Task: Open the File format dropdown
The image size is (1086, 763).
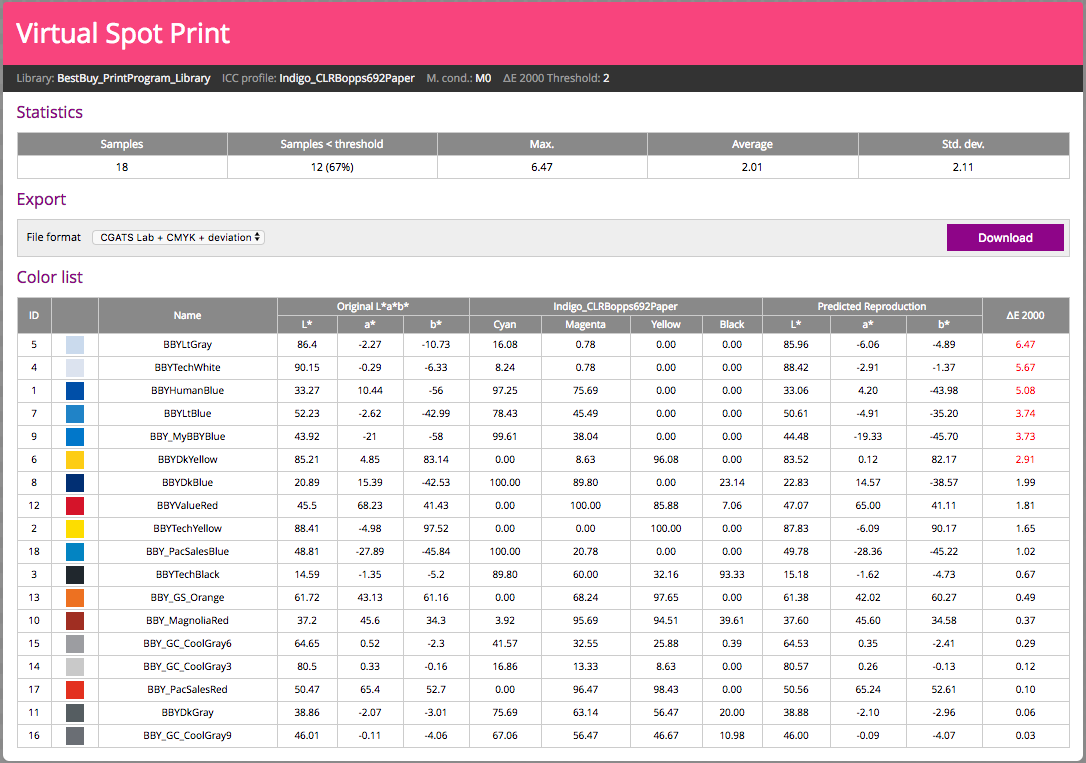Action: (178, 237)
